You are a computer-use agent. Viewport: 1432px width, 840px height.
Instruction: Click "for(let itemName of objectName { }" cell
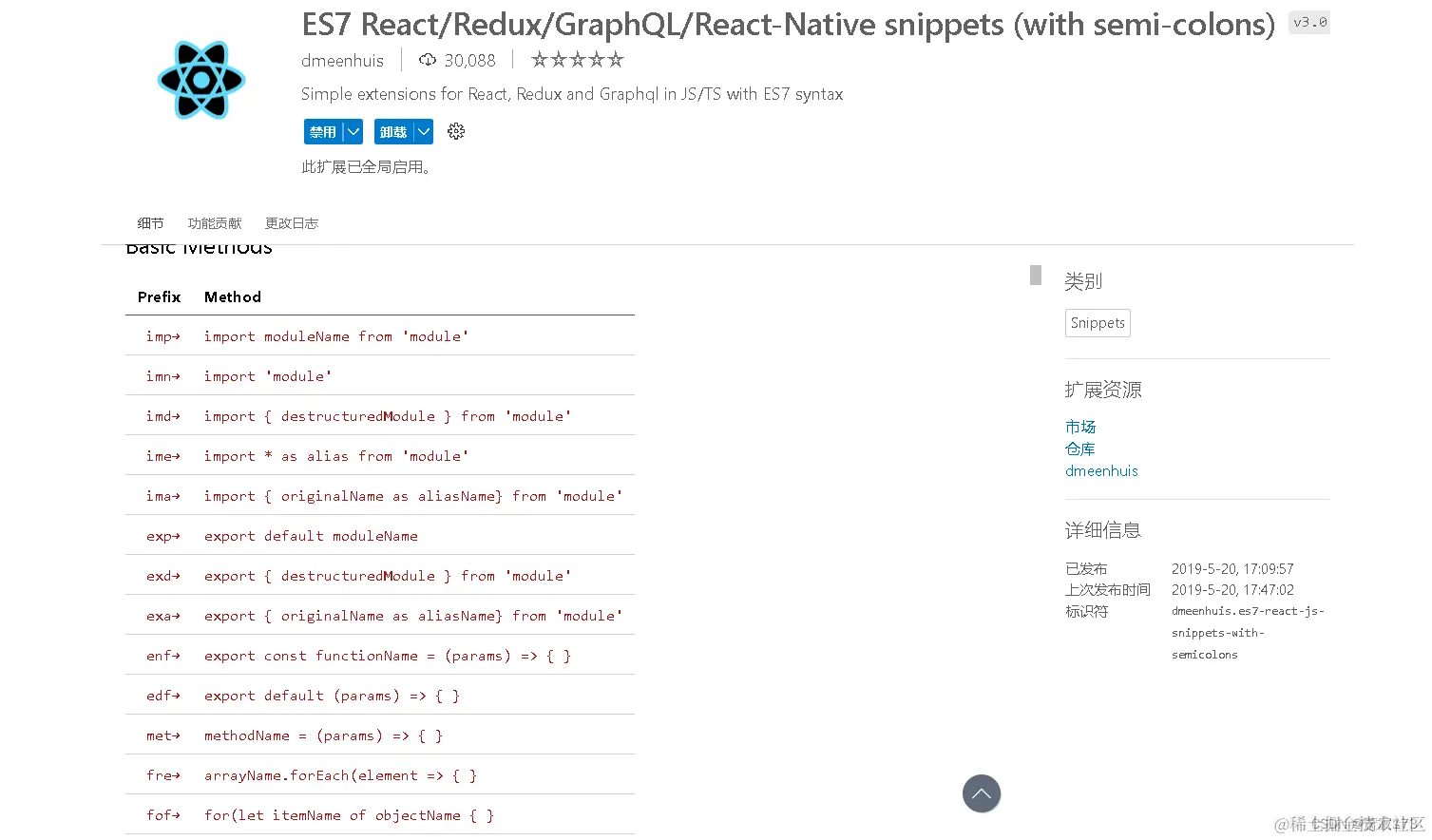(349, 815)
